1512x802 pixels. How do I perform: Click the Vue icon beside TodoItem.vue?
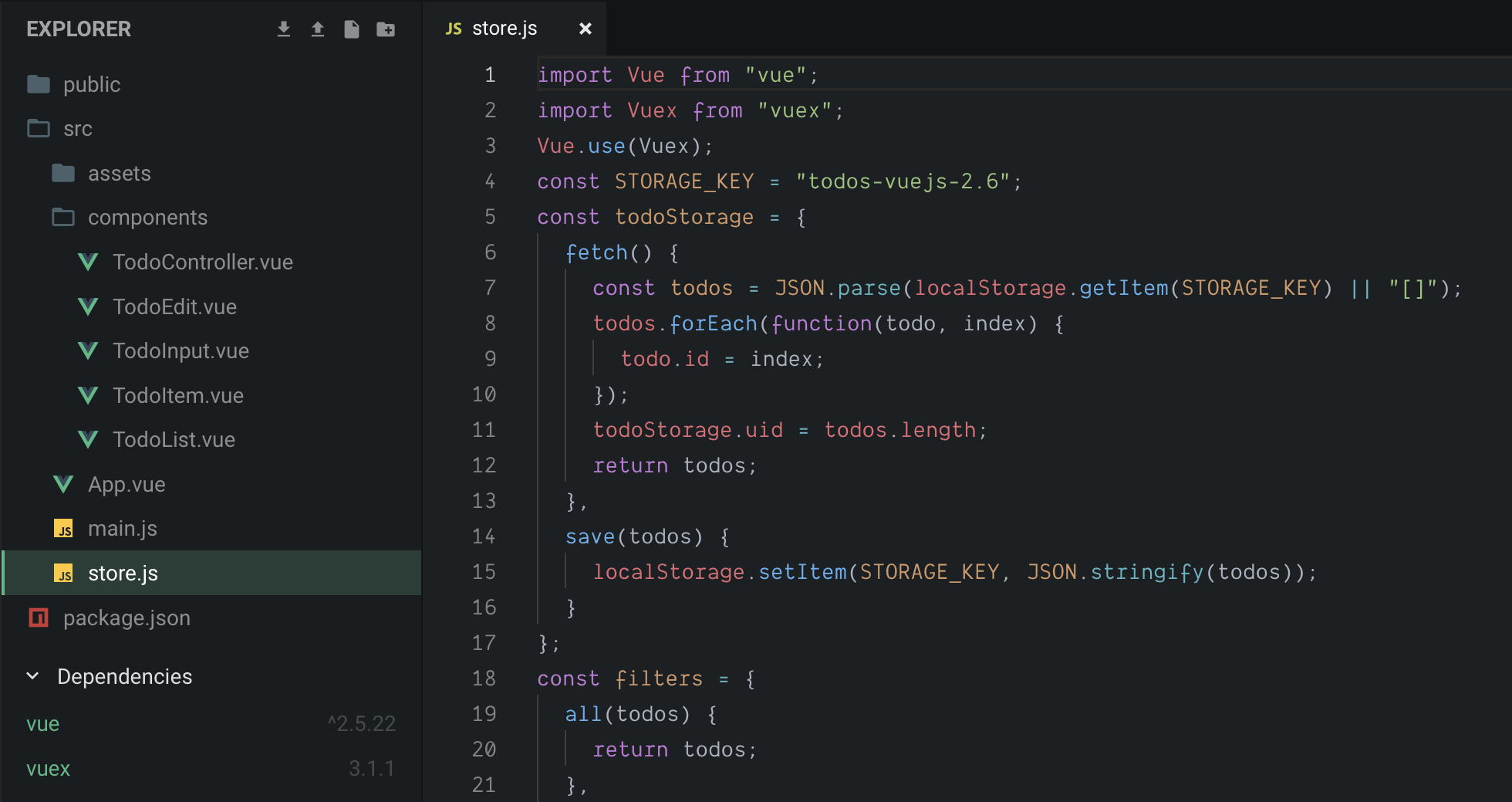(x=88, y=396)
